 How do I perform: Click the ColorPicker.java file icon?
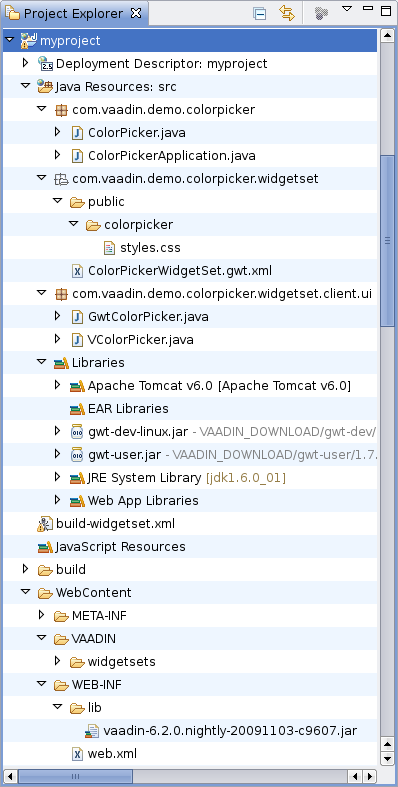(x=77, y=133)
